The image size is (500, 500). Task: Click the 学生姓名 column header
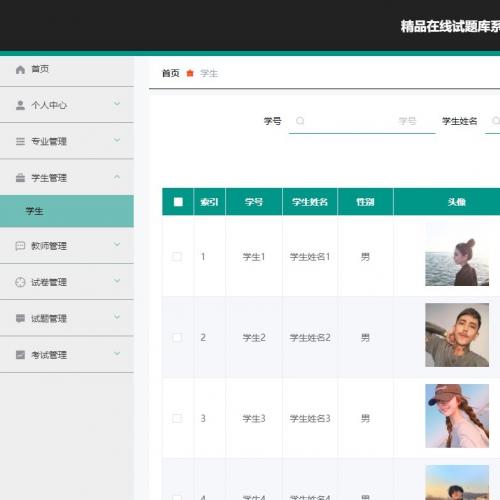click(x=310, y=202)
